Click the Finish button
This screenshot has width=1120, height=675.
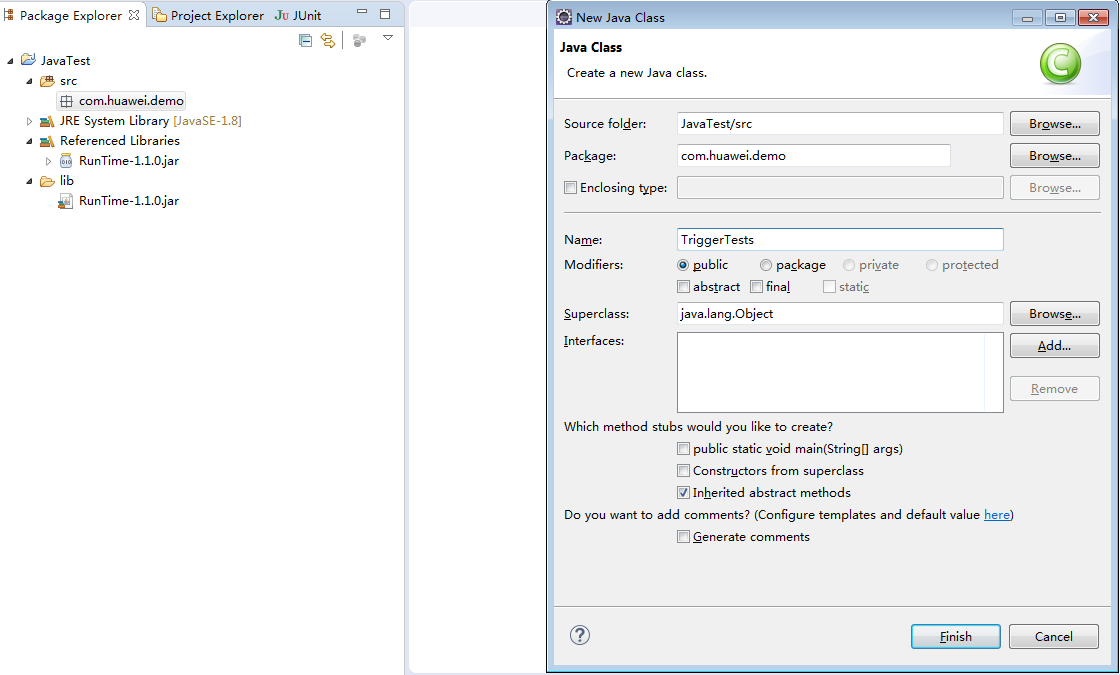pyautogui.click(x=955, y=636)
